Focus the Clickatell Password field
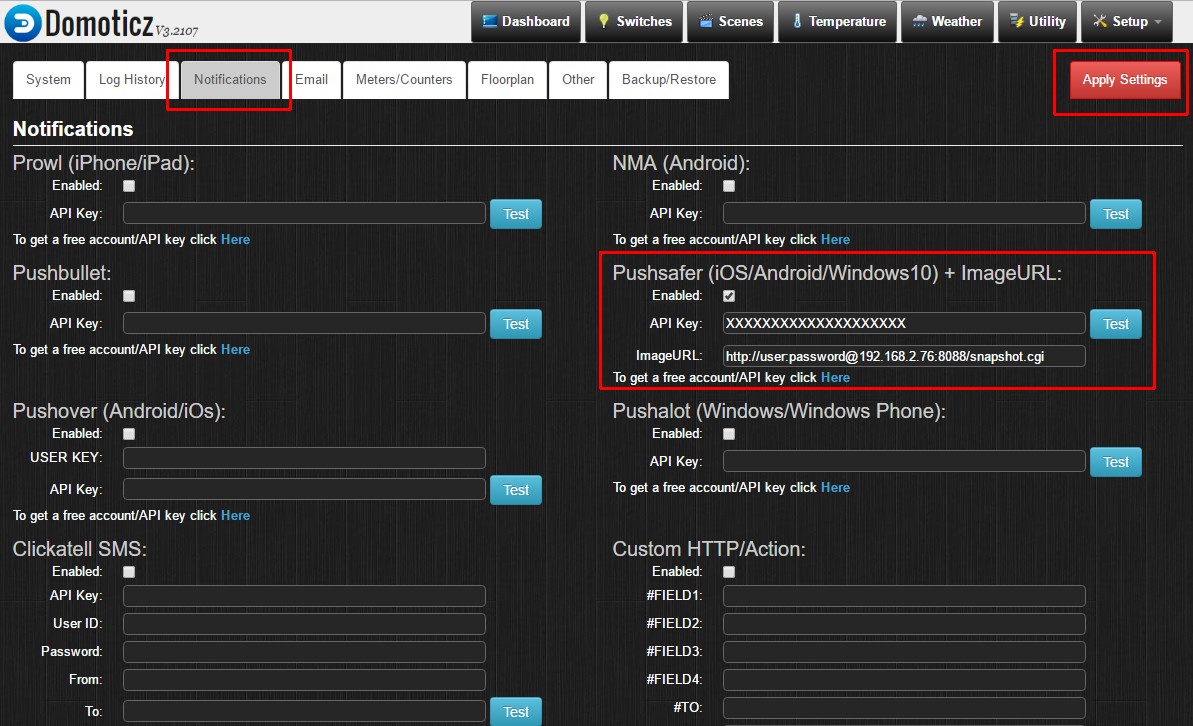Viewport: 1193px width, 726px height. pyautogui.click(x=304, y=652)
